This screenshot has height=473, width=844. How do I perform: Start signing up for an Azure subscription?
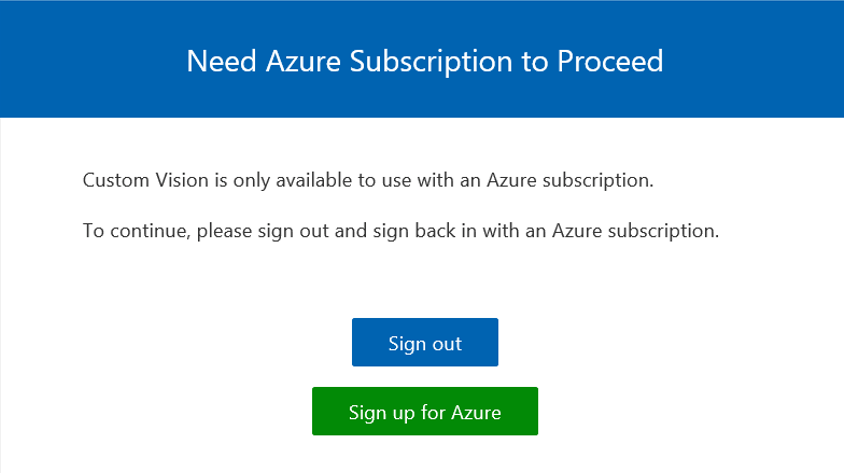point(424,411)
